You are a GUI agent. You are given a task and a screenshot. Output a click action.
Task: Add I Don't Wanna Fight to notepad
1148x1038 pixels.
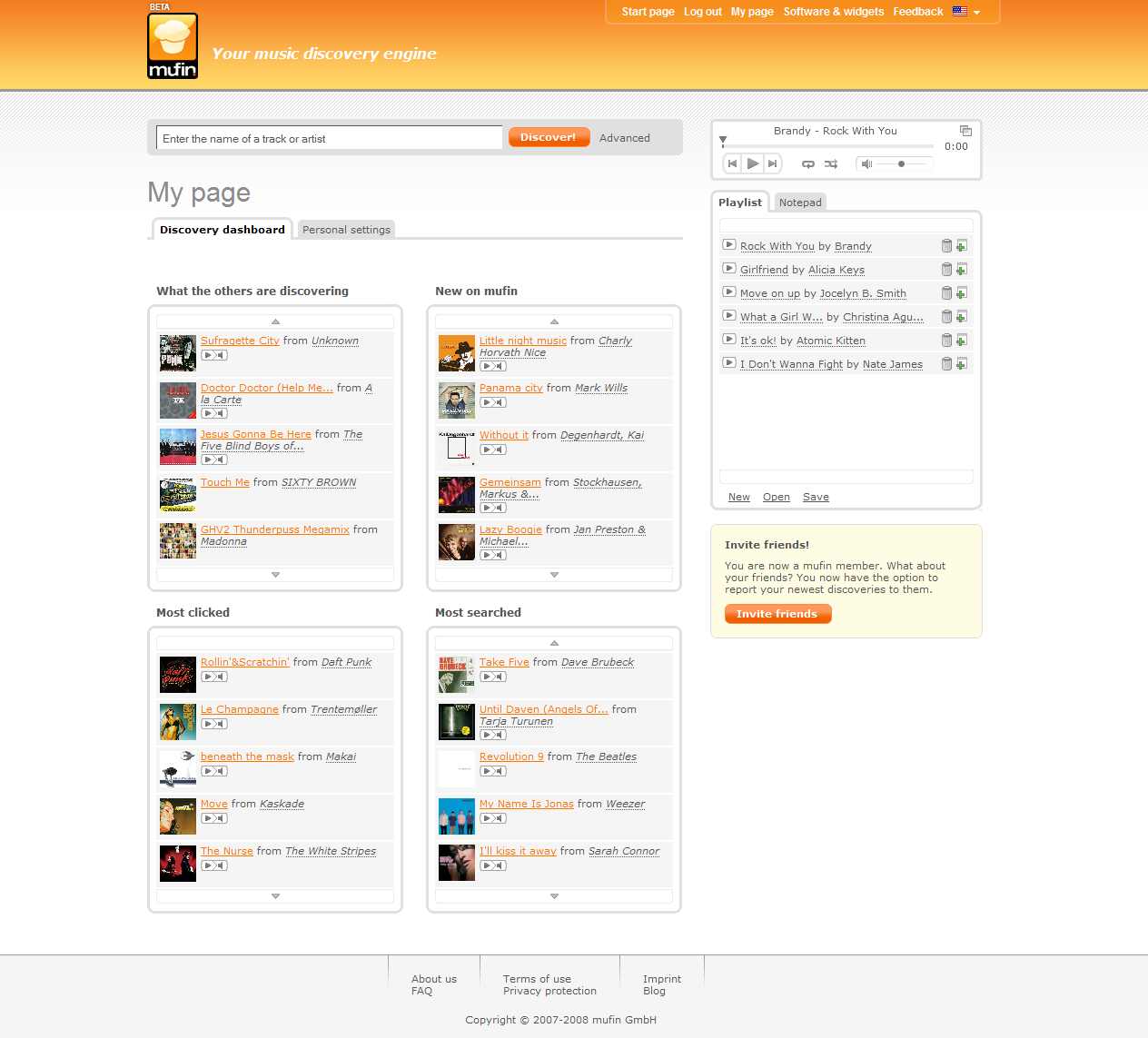(x=962, y=364)
